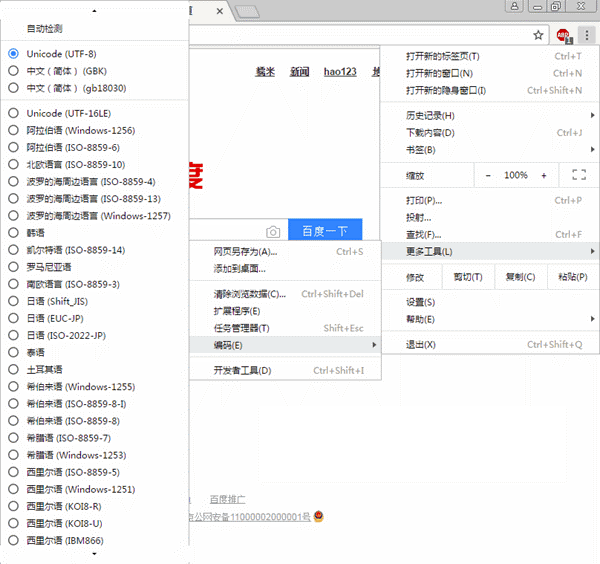Choose 打印(P)... menu item
Viewport: 600px width, 564px height.
(x=490, y=201)
